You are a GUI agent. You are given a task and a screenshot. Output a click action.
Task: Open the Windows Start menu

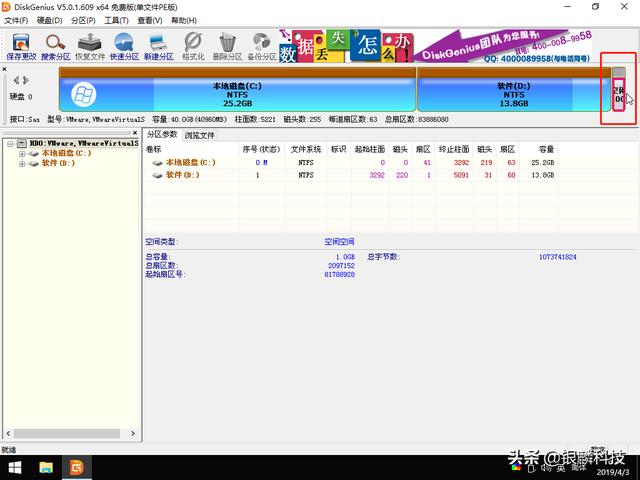[x=15, y=467]
